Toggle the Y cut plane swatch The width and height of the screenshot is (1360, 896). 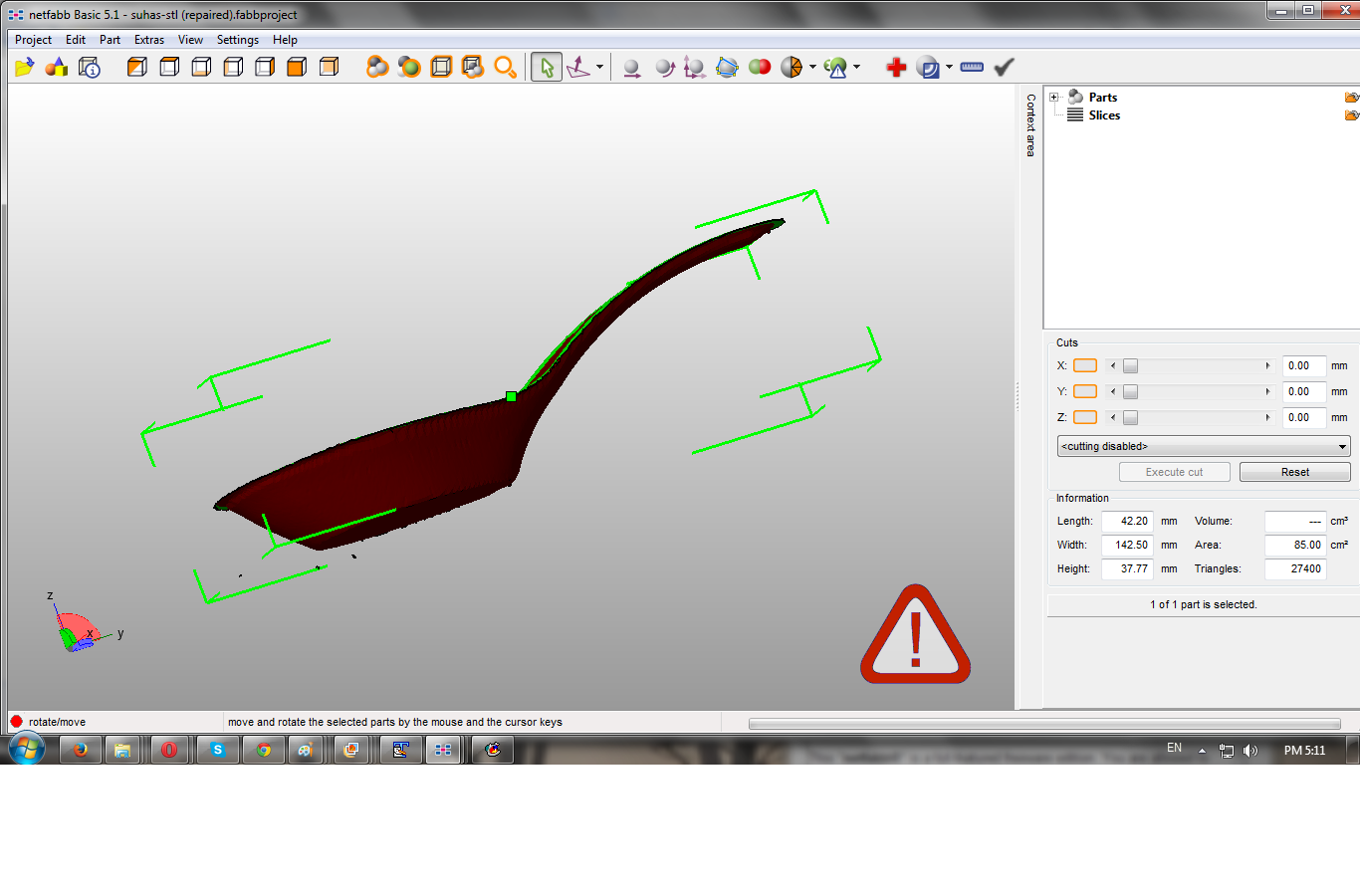[x=1085, y=391]
